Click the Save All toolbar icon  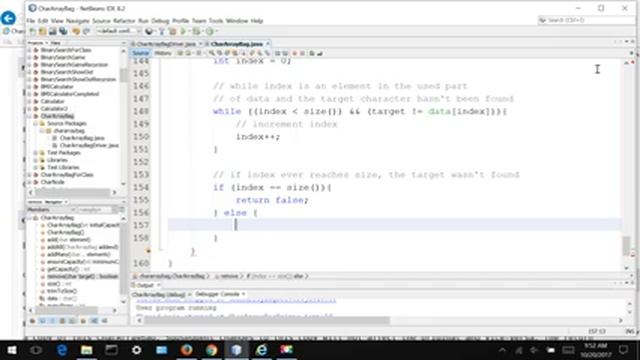(x=63, y=31)
